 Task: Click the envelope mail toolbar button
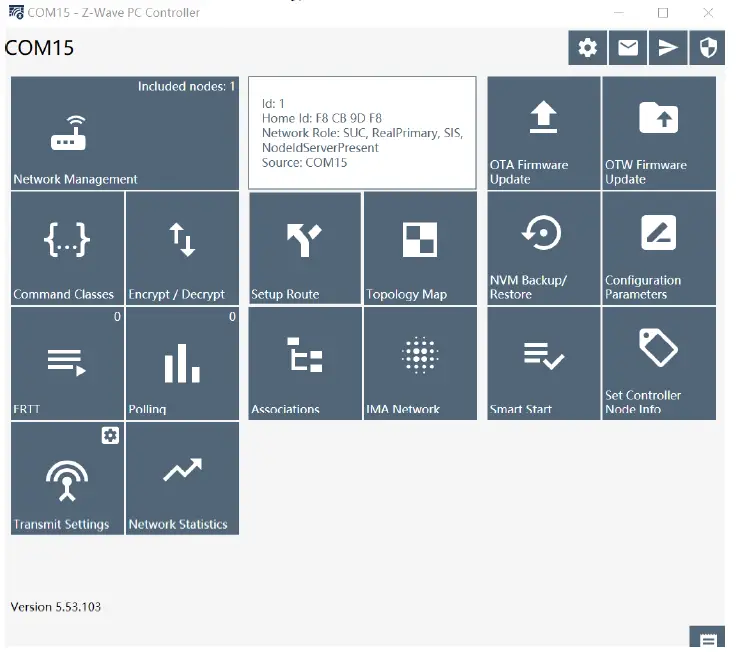pyautogui.click(x=628, y=48)
